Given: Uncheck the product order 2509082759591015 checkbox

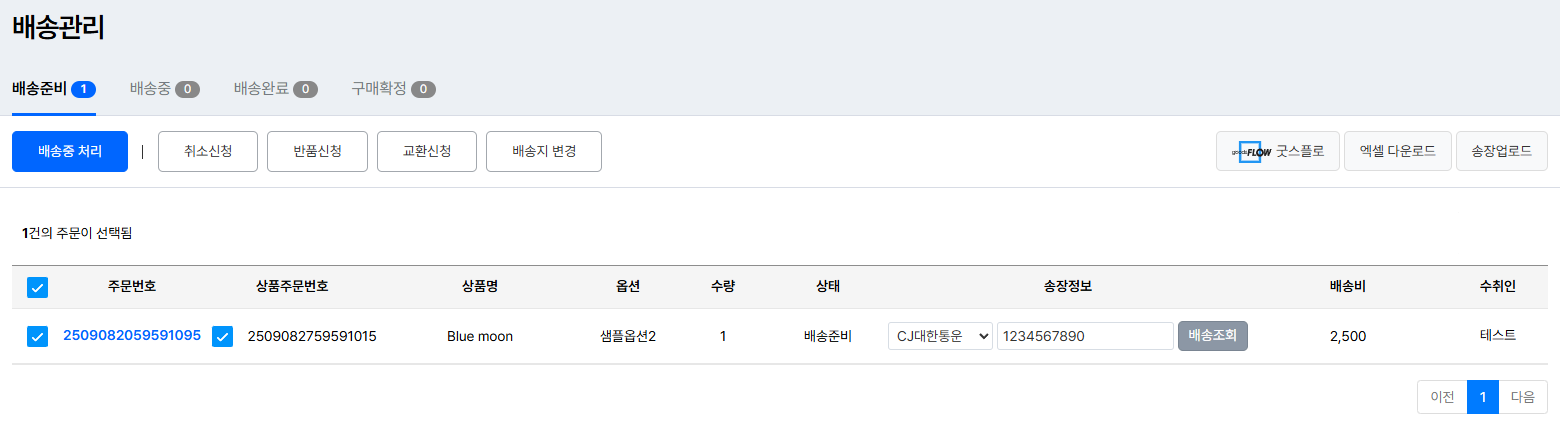Looking at the screenshot, I should 223,337.
